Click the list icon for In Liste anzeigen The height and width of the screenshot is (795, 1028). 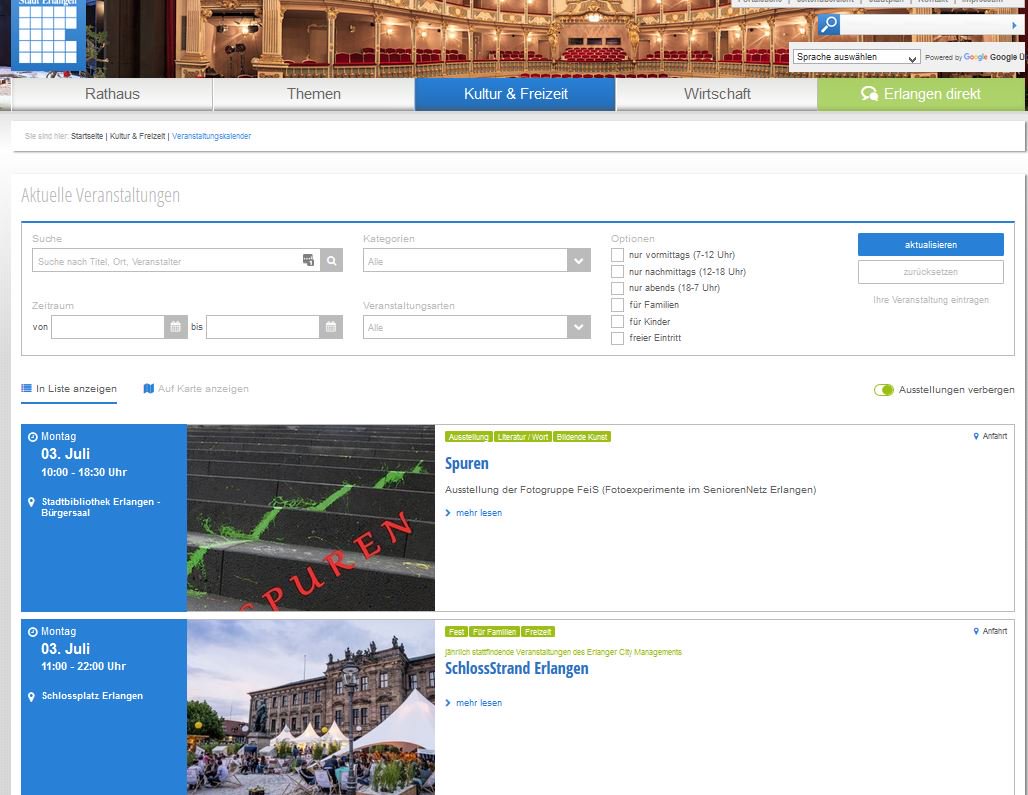(x=26, y=388)
